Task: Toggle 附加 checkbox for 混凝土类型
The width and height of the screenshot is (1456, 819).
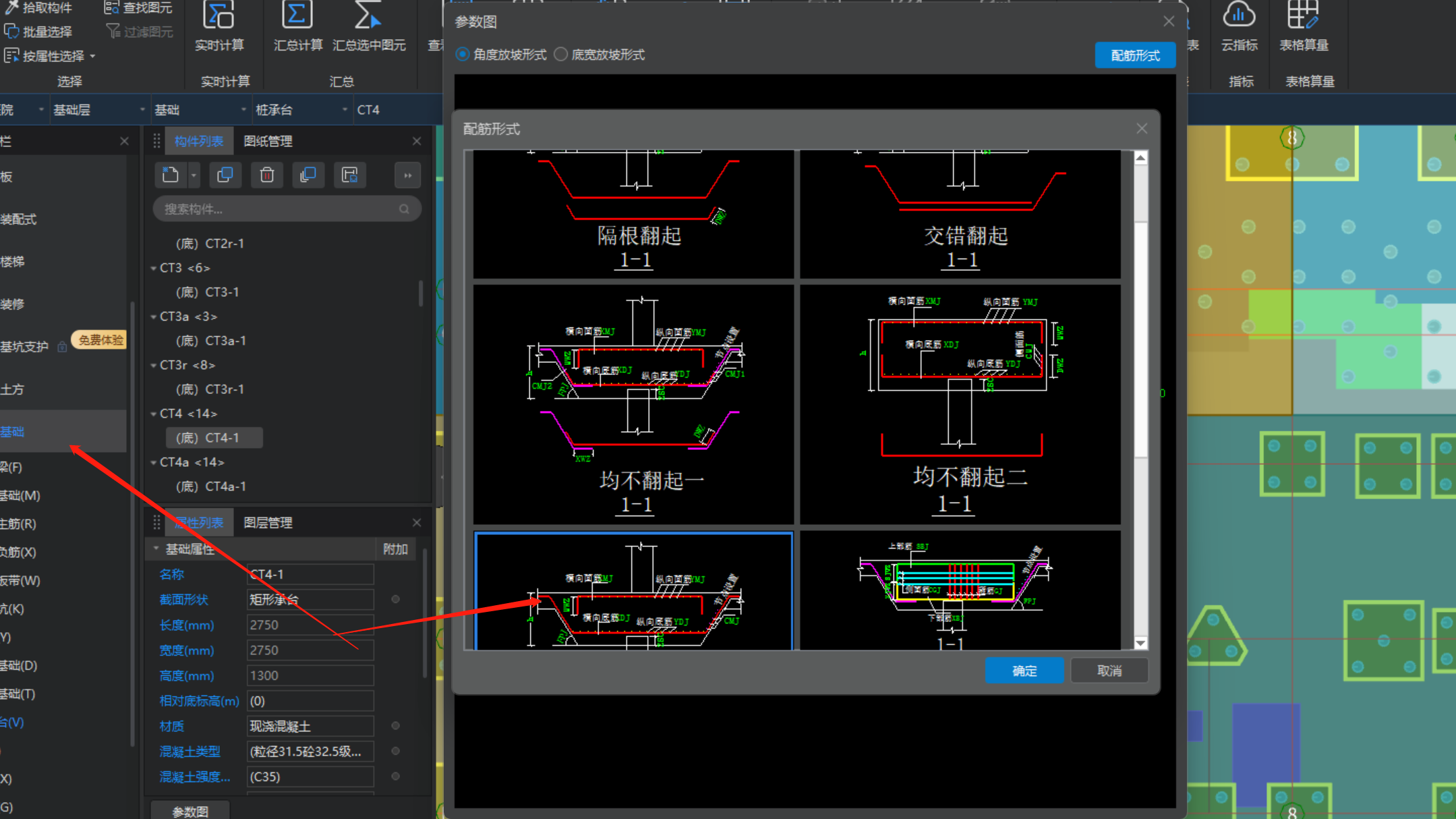Action: (x=396, y=751)
